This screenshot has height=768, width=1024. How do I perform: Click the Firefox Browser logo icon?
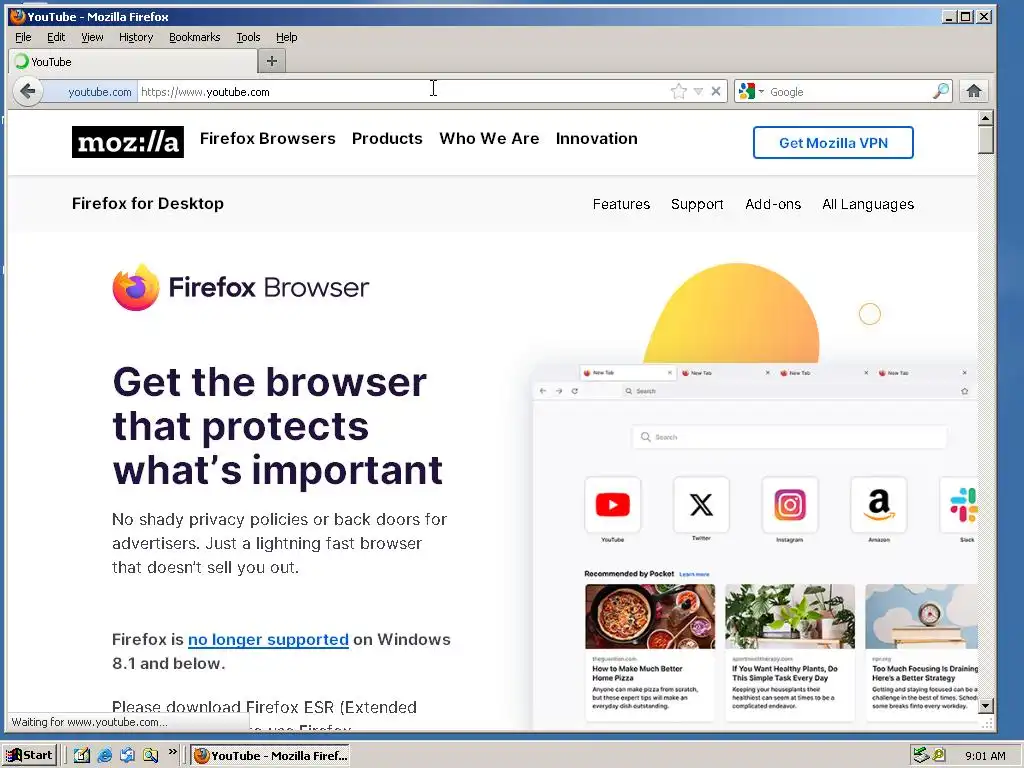(136, 287)
